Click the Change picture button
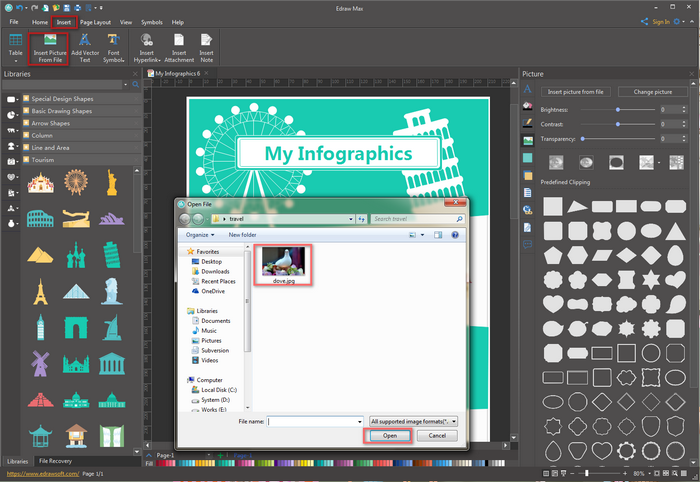Image resolution: width=700 pixels, height=482 pixels. point(652,91)
